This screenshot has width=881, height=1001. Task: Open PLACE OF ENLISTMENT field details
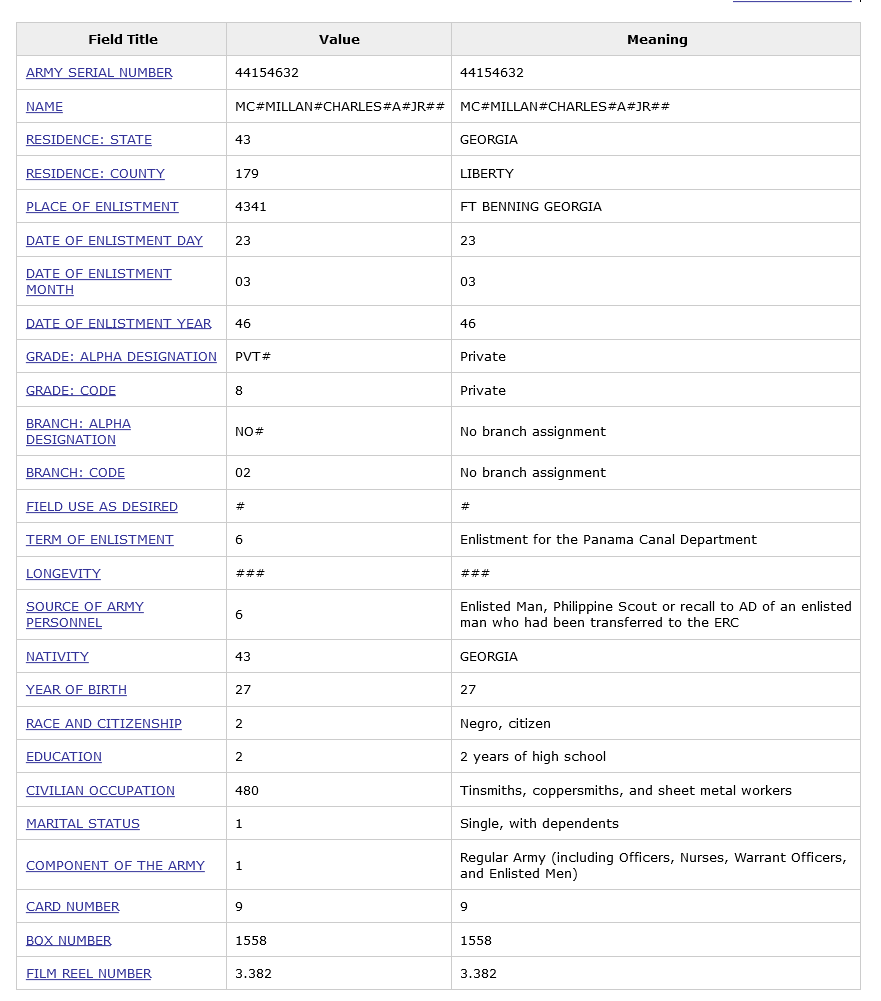point(102,207)
